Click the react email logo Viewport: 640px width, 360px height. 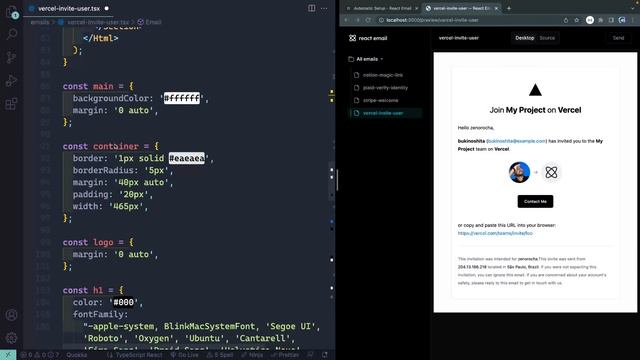point(368,38)
